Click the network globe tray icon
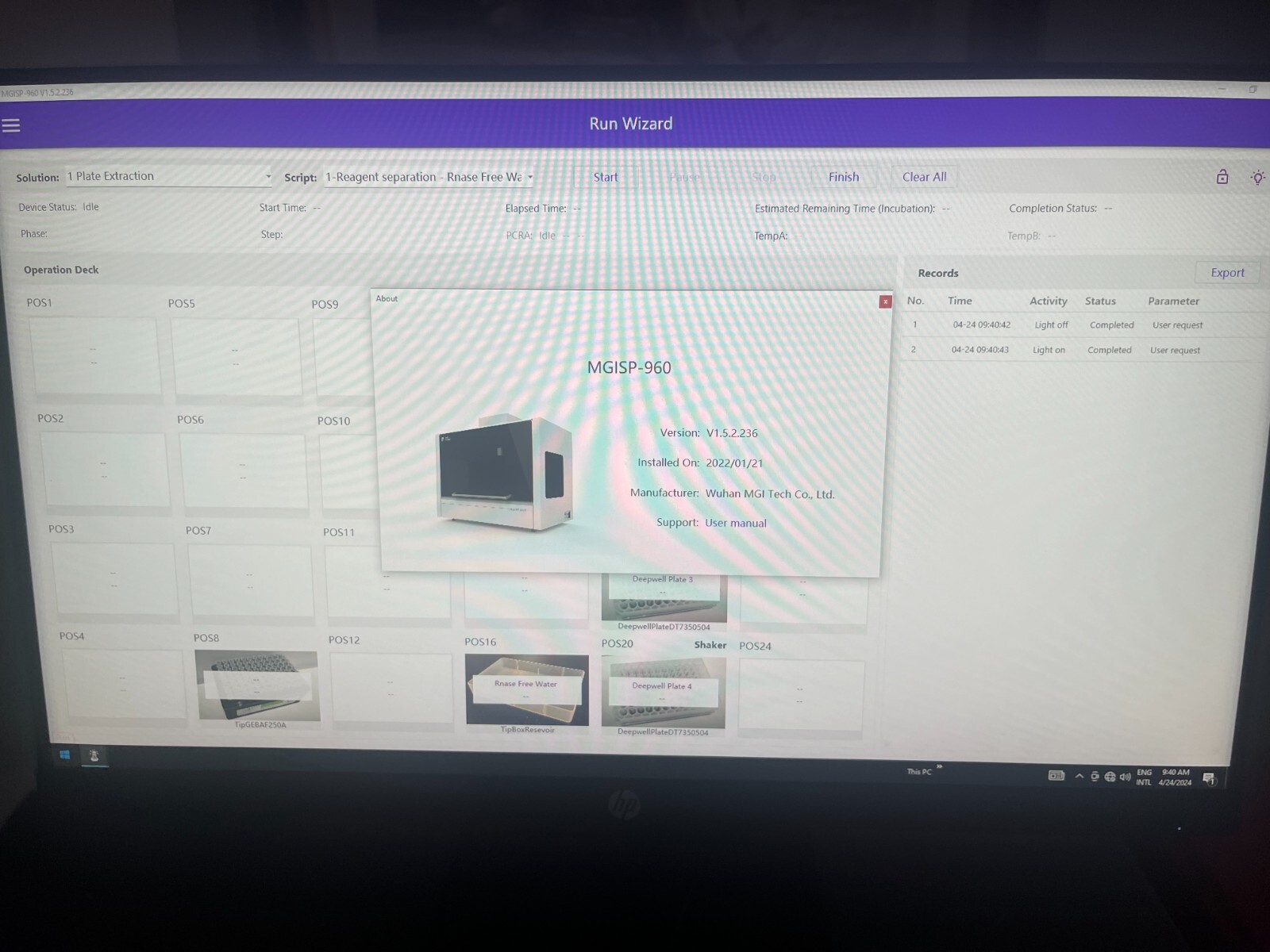The height and width of the screenshot is (952, 1270). click(1110, 777)
